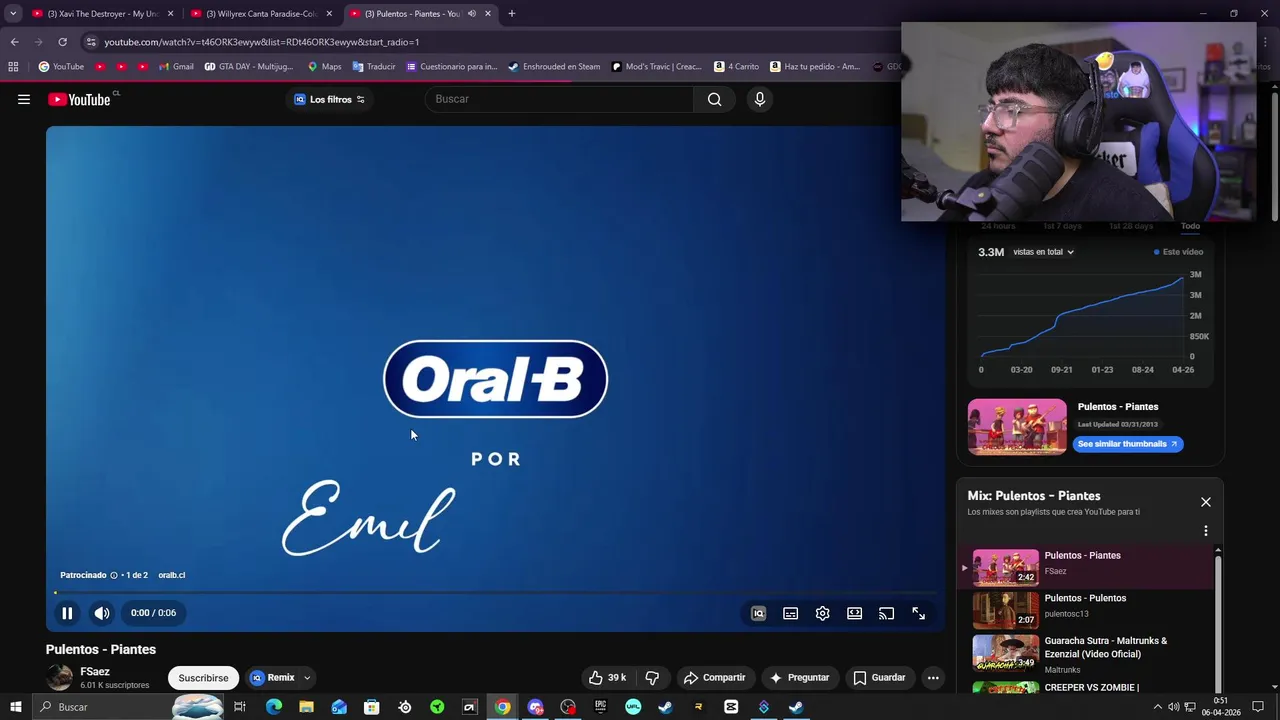Open the YouTube guide hamburger menu
Viewport: 1280px width, 720px height.
point(24,99)
